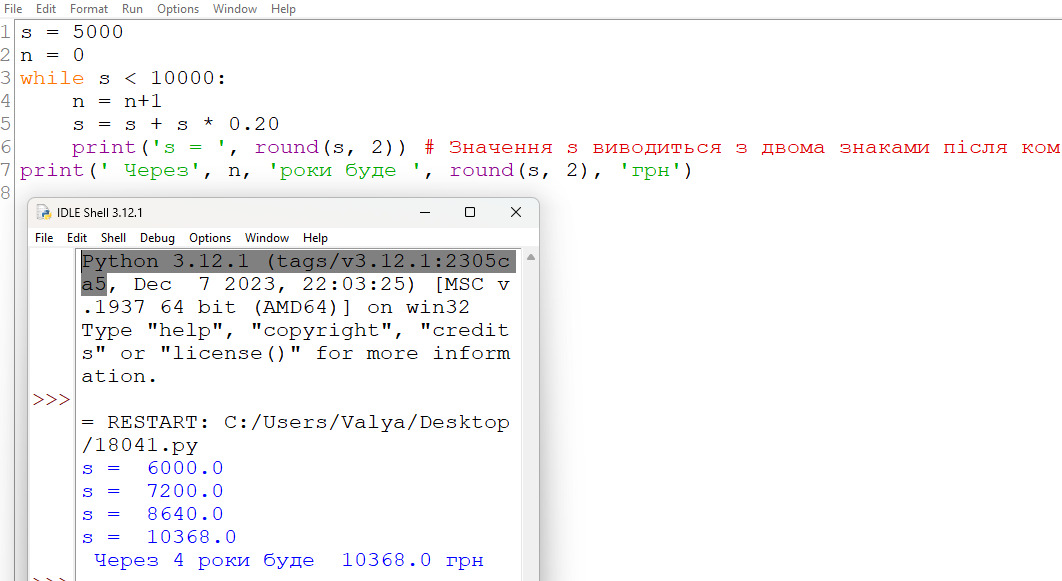Click the '/18041.py' file name in shell

(x=140, y=446)
